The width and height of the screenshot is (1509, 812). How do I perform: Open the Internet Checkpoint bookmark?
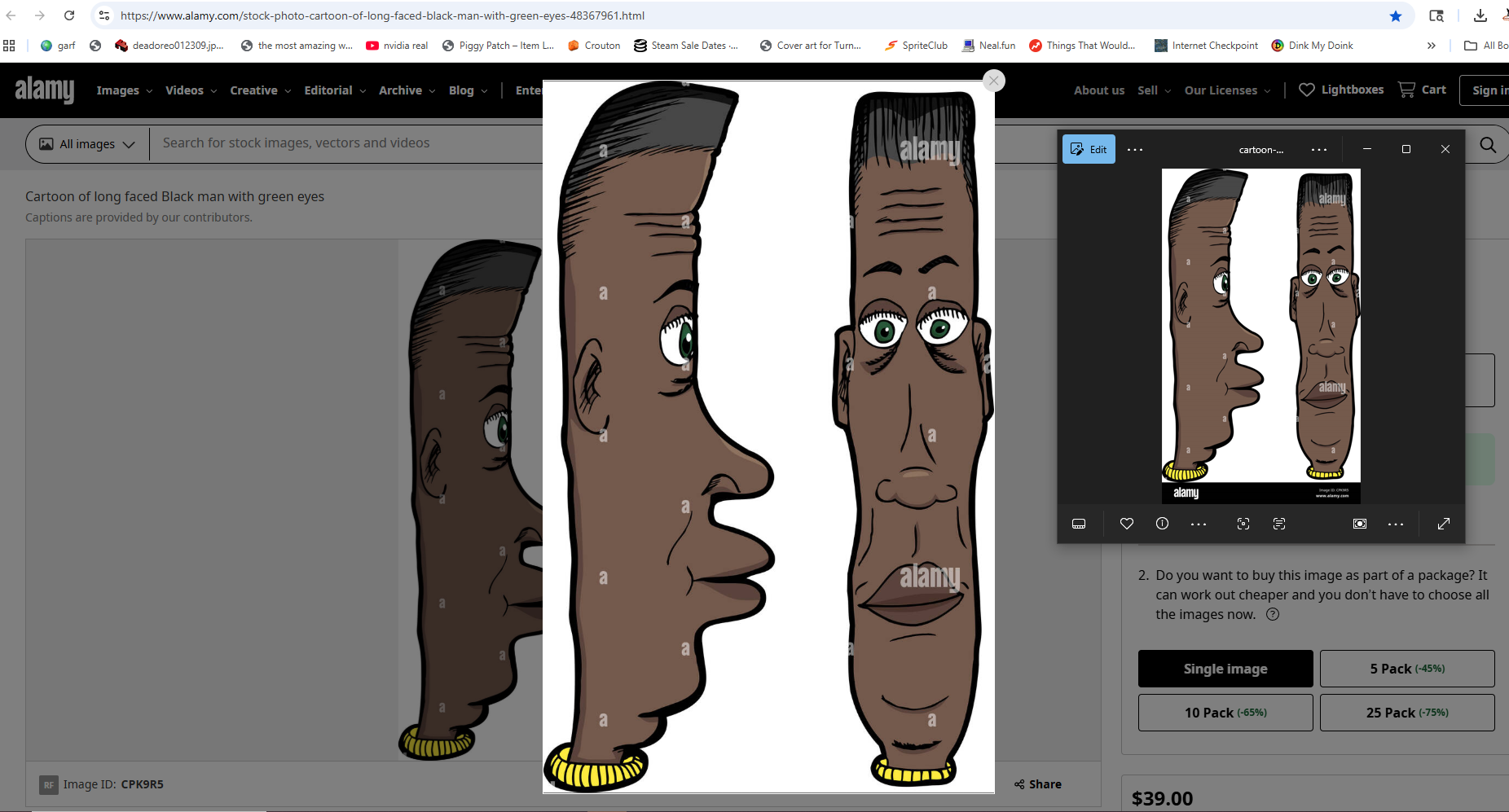pyautogui.click(x=1206, y=46)
